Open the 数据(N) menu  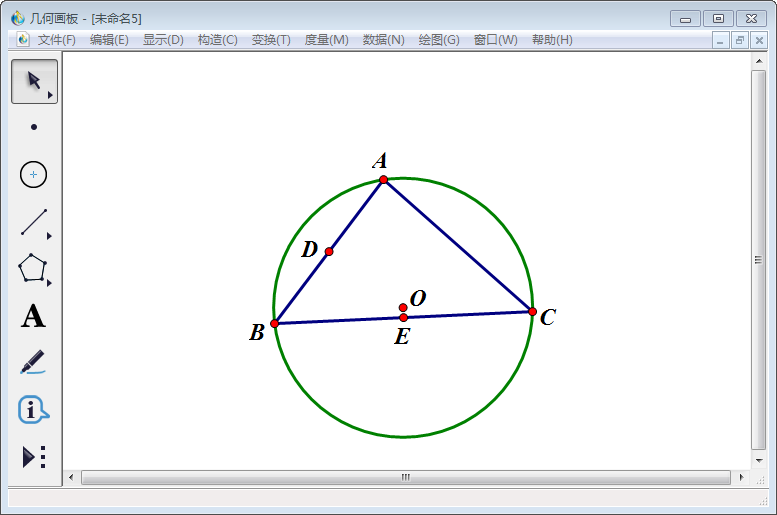384,40
